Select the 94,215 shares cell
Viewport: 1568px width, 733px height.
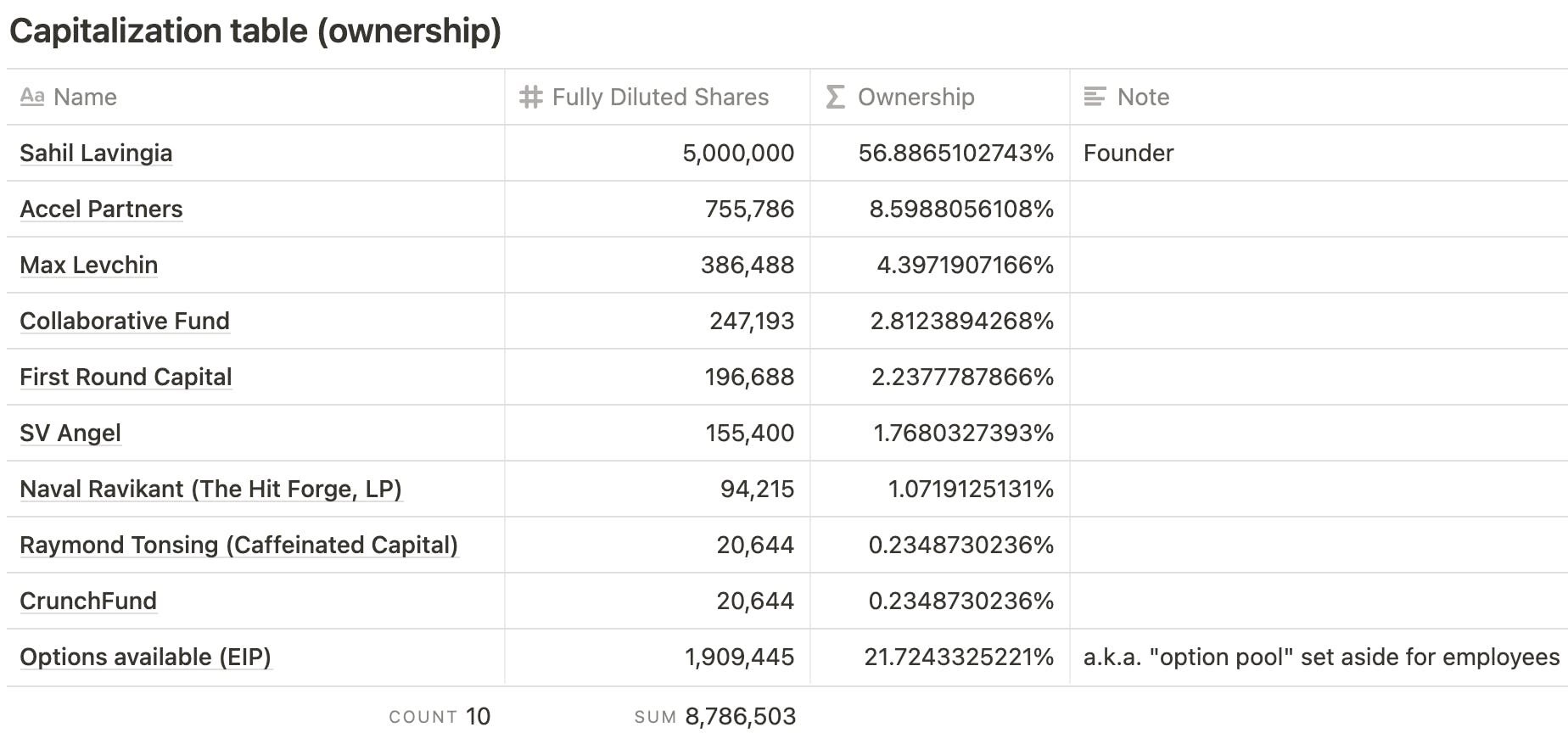tap(658, 489)
